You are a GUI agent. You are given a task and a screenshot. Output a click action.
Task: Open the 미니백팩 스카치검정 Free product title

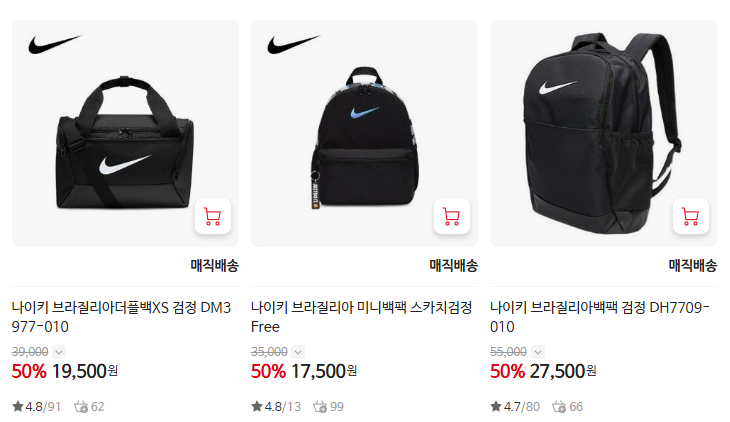click(x=362, y=317)
